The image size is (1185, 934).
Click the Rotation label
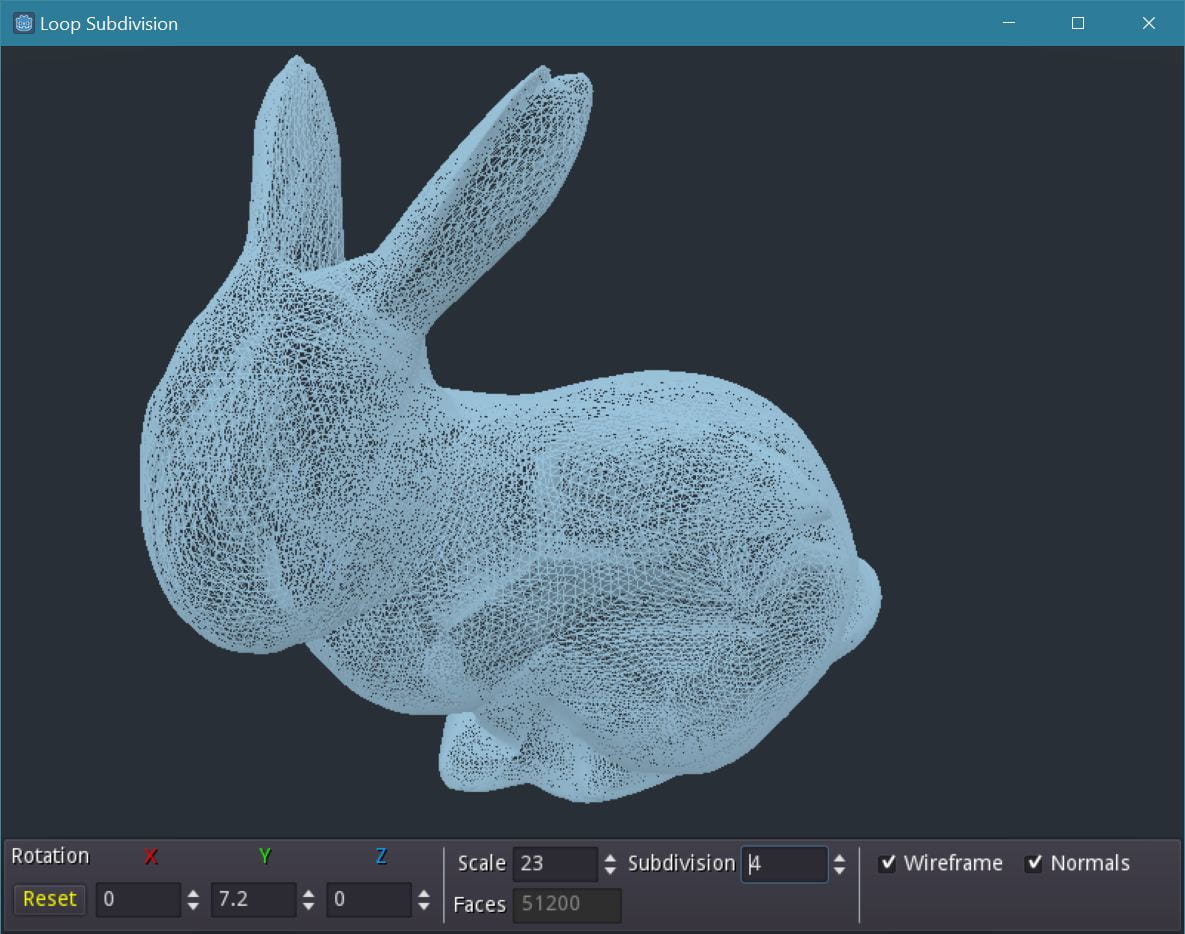tap(50, 856)
